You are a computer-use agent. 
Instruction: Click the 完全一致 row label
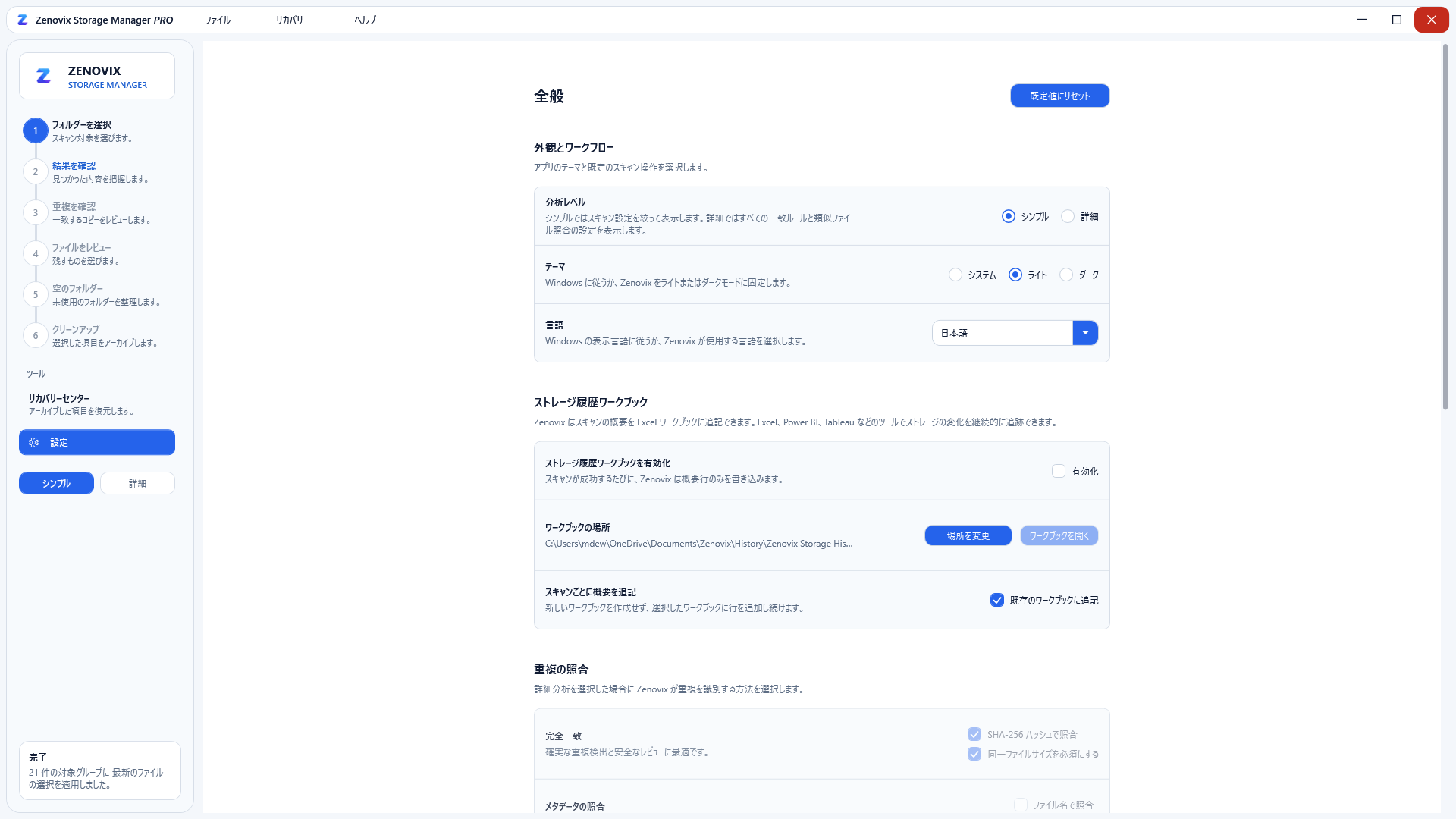point(563,736)
